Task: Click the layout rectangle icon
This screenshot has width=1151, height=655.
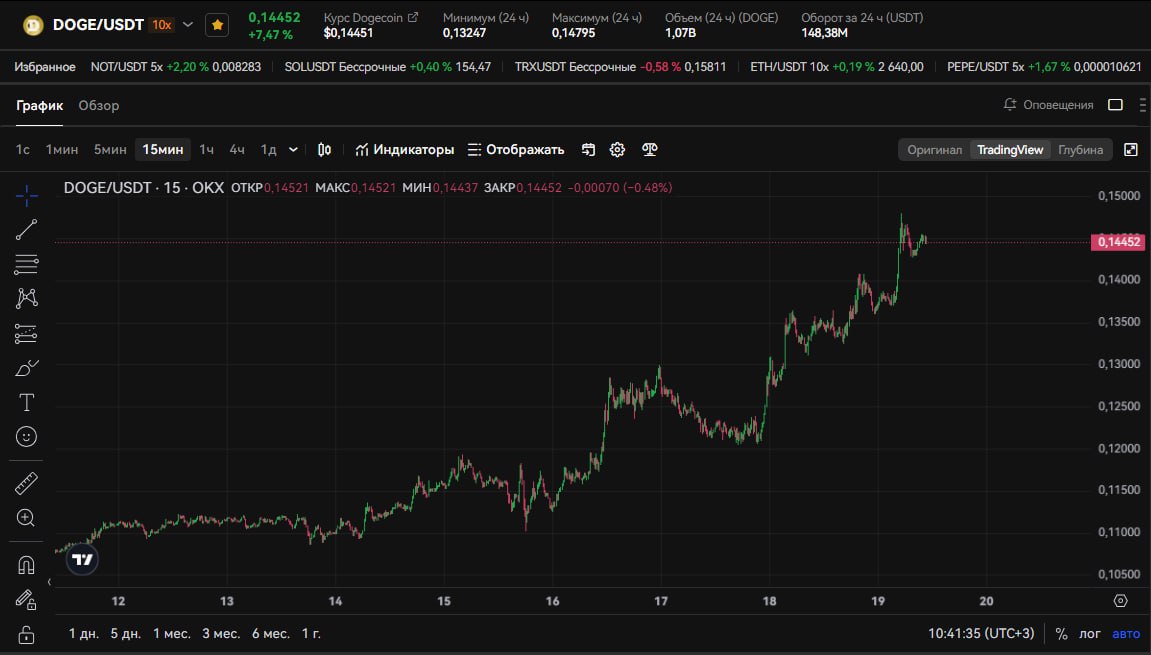Action: pyautogui.click(x=1115, y=105)
